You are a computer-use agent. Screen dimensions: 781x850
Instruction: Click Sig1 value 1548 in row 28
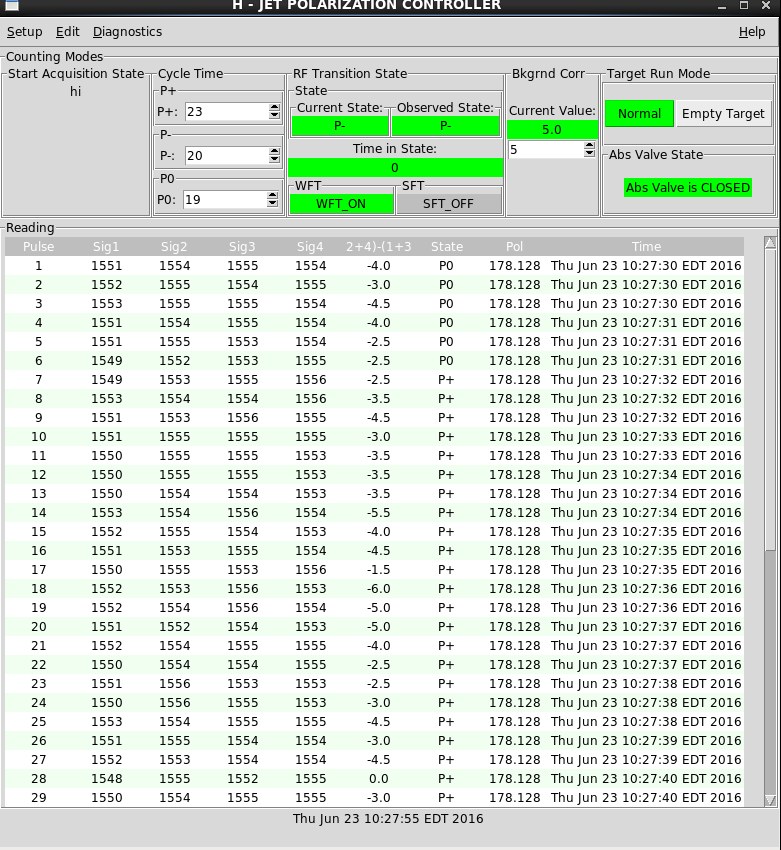pos(107,778)
